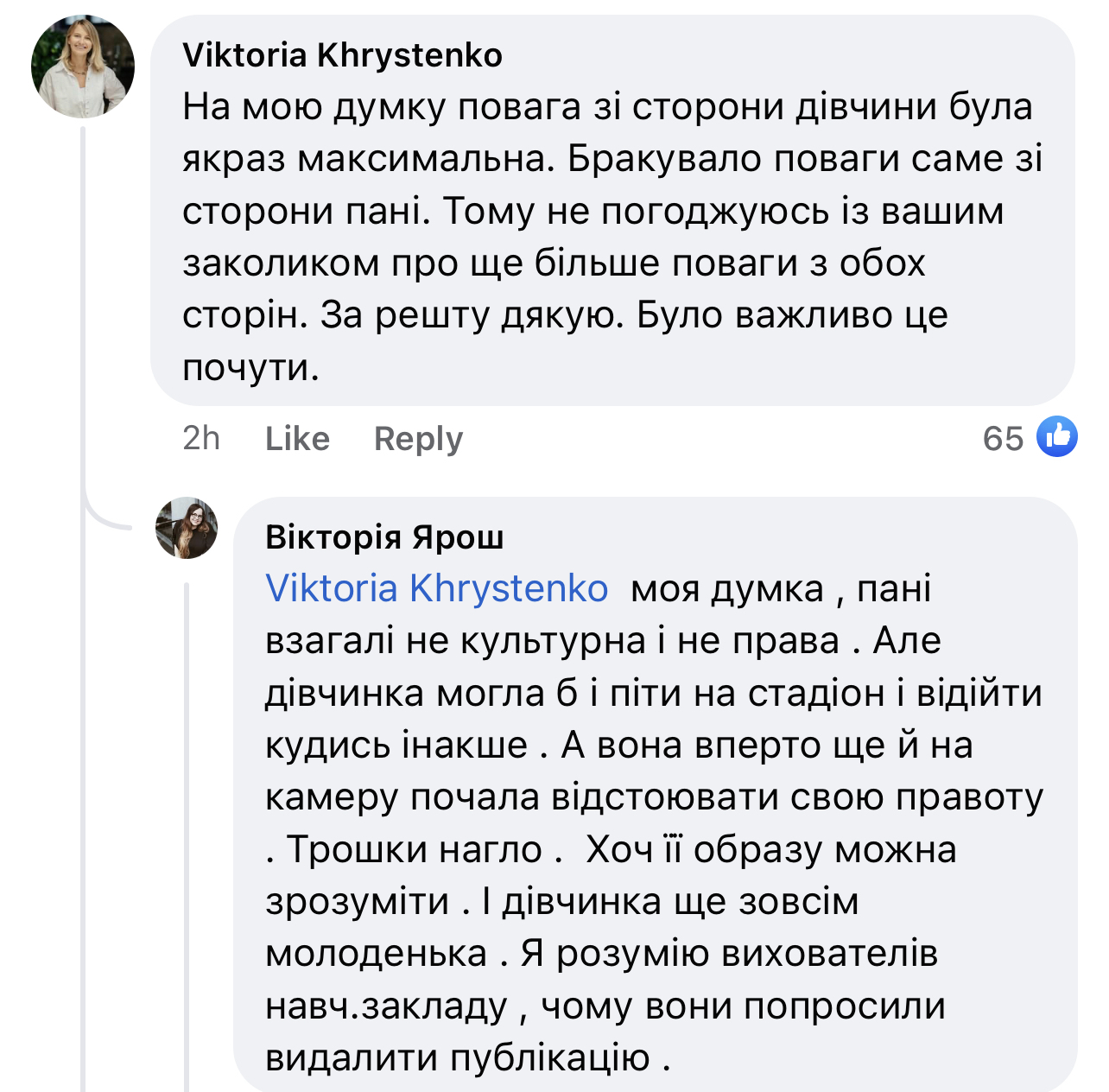The width and height of the screenshot is (1109, 1092).
Task: Click the phrase "Трошки нагло" in the reply
Action: pyautogui.click(x=415, y=850)
